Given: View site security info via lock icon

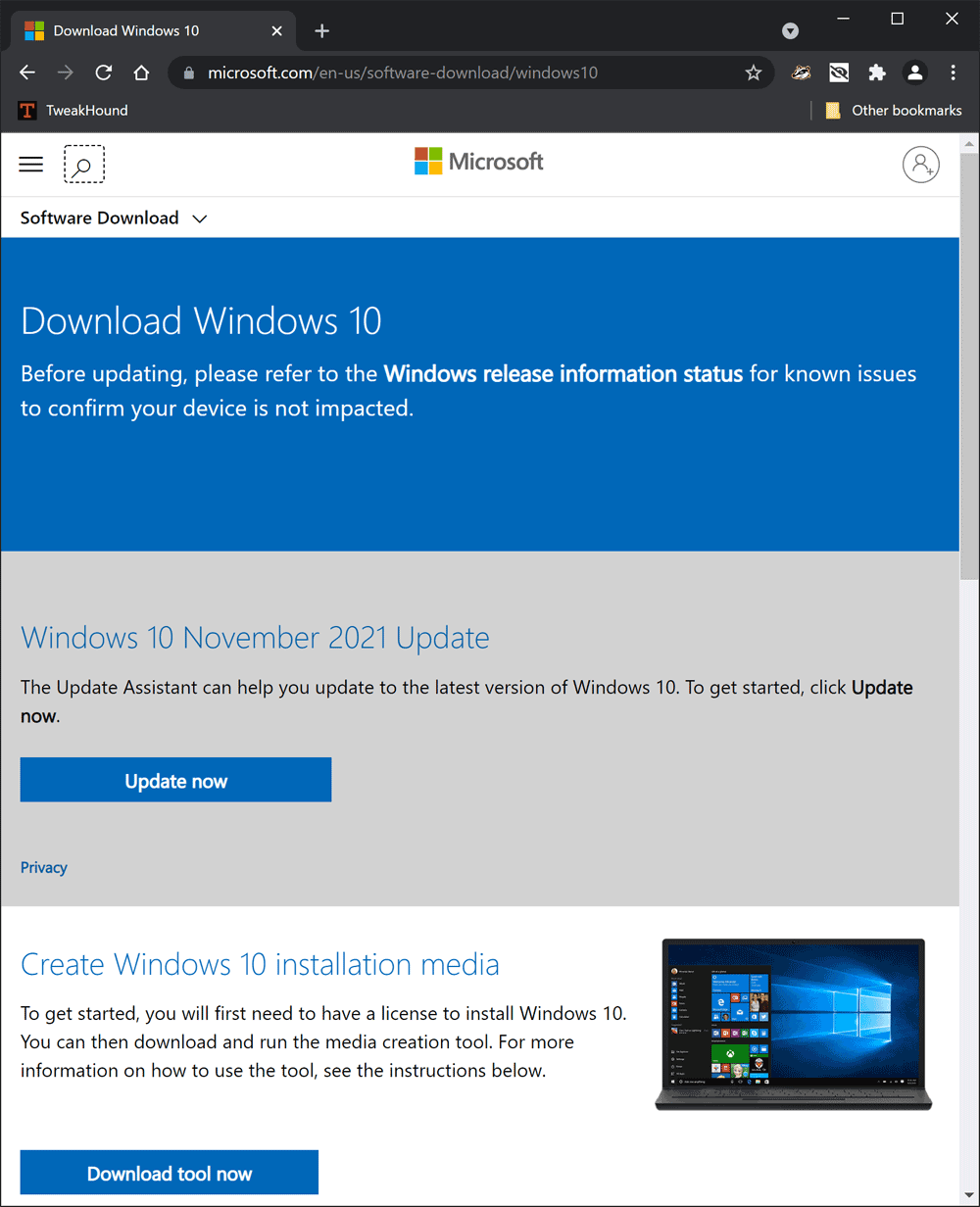Looking at the screenshot, I should (190, 72).
